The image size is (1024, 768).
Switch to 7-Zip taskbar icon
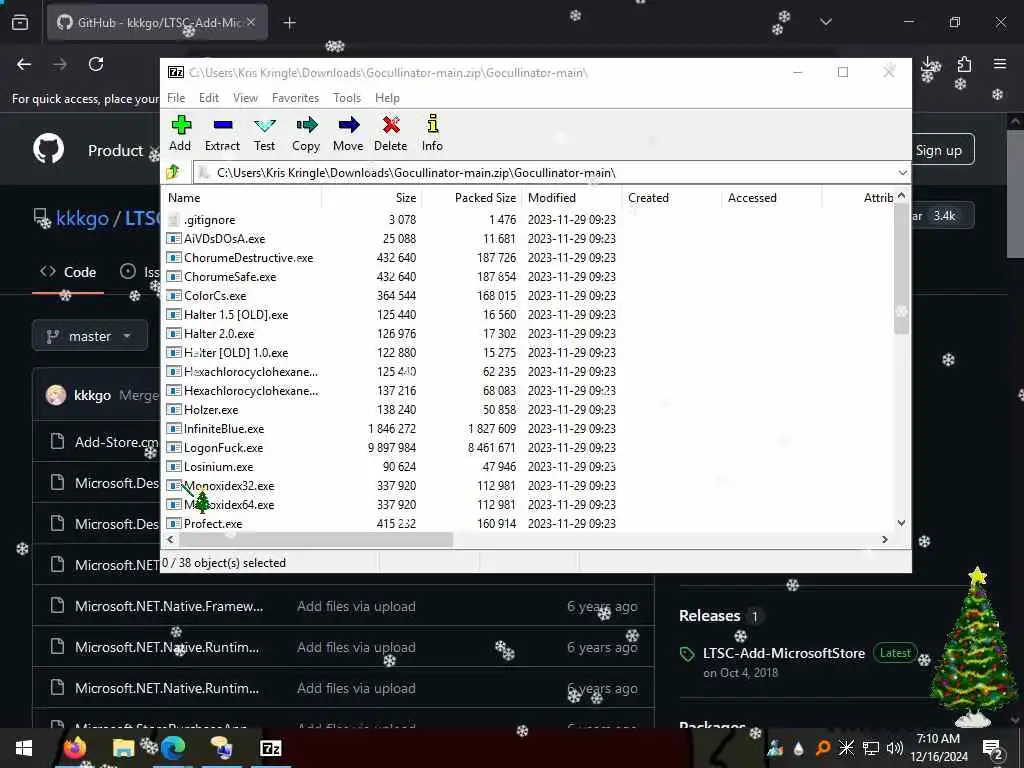click(270, 748)
